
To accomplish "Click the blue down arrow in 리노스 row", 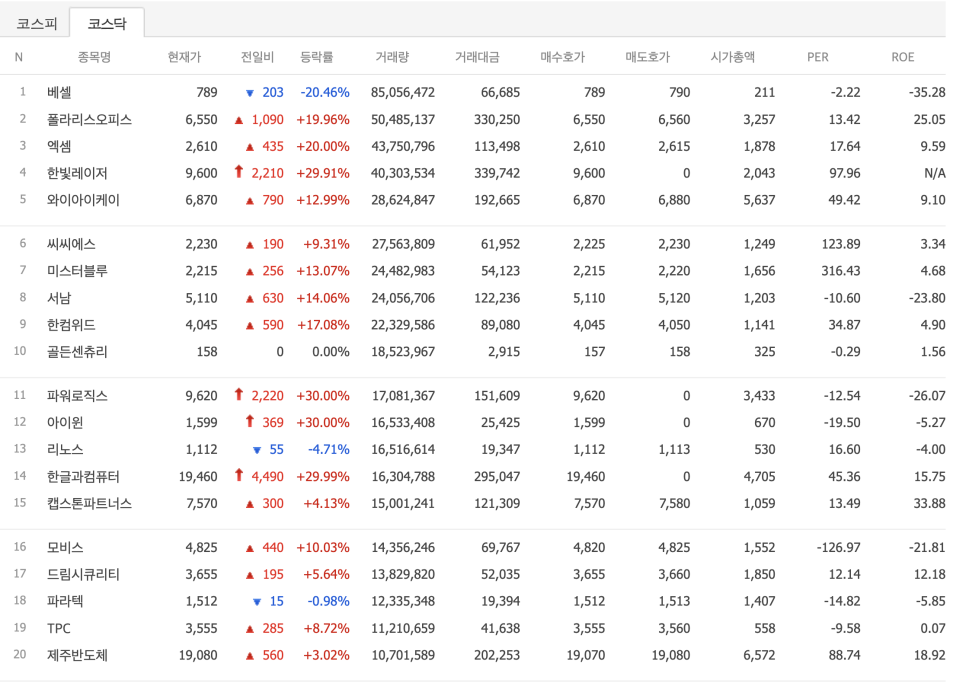I will (x=257, y=450).
